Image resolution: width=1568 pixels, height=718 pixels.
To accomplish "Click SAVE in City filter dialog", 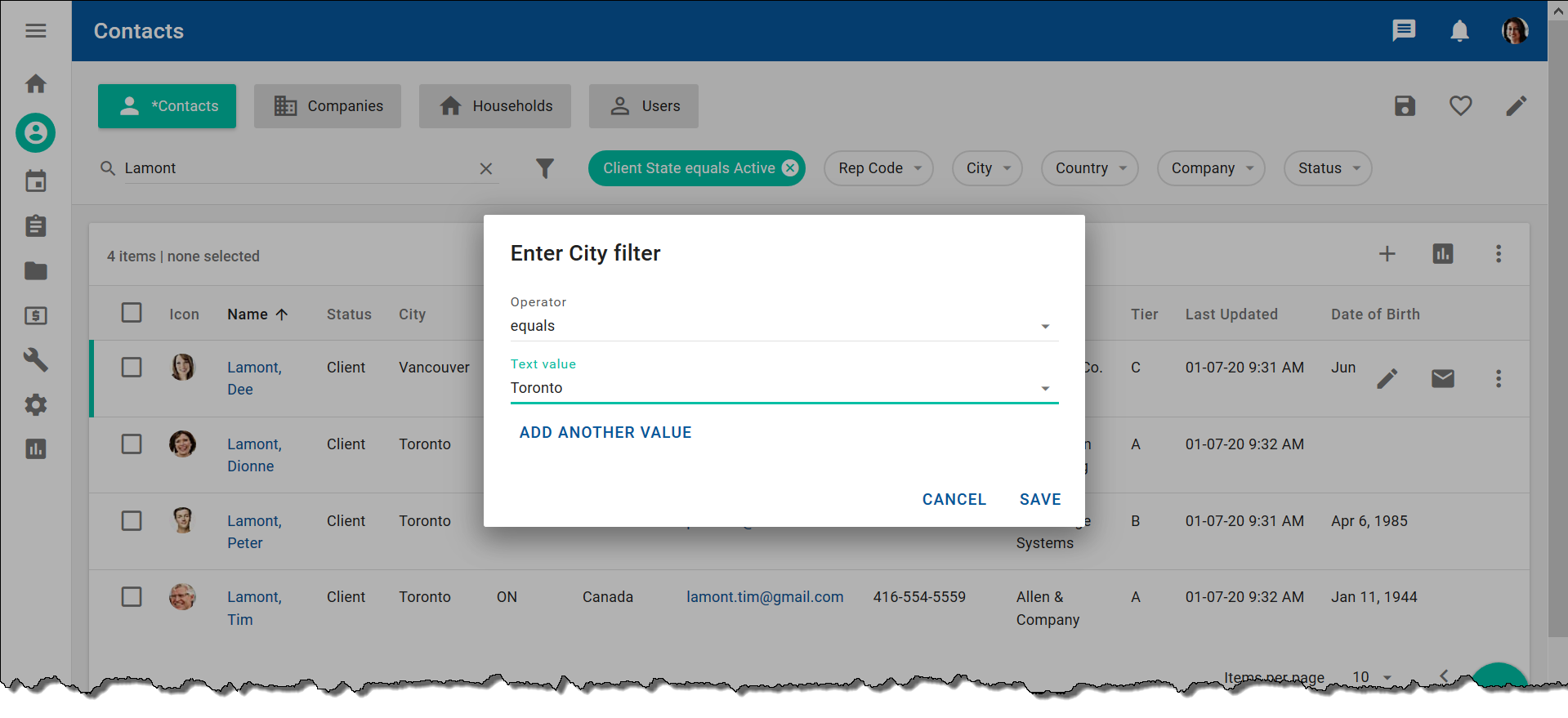I will click(x=1040, y=500).
